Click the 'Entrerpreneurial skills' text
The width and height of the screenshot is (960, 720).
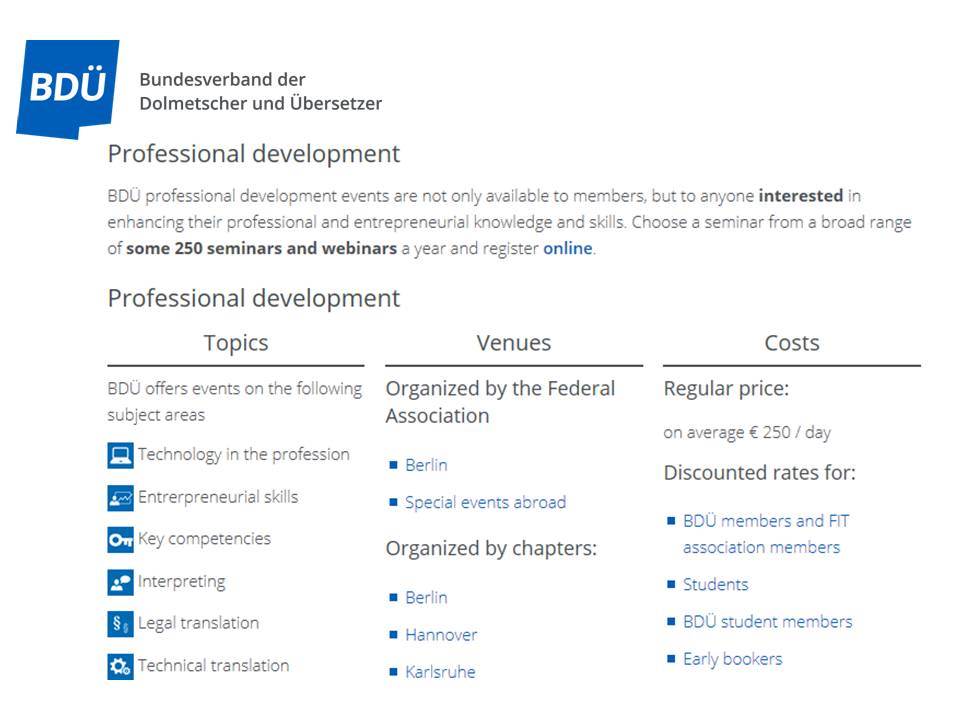pyautogui.click(x=218, y=497)
